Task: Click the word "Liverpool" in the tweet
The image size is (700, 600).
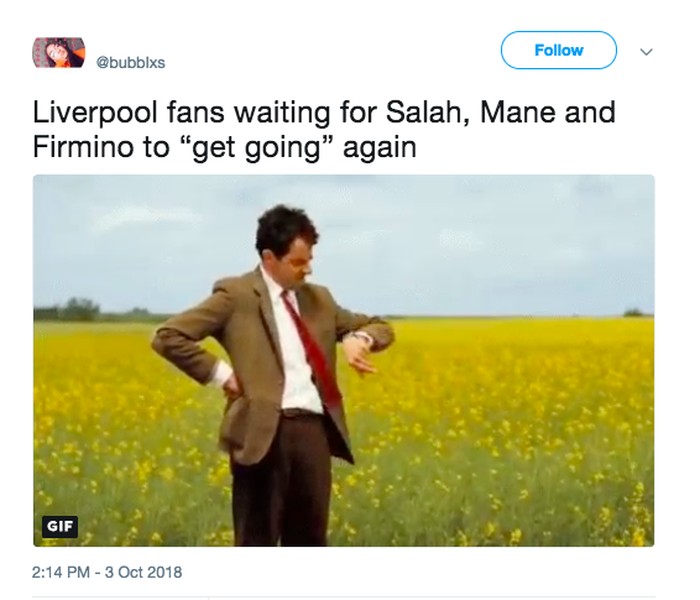Action: [94, 110]
